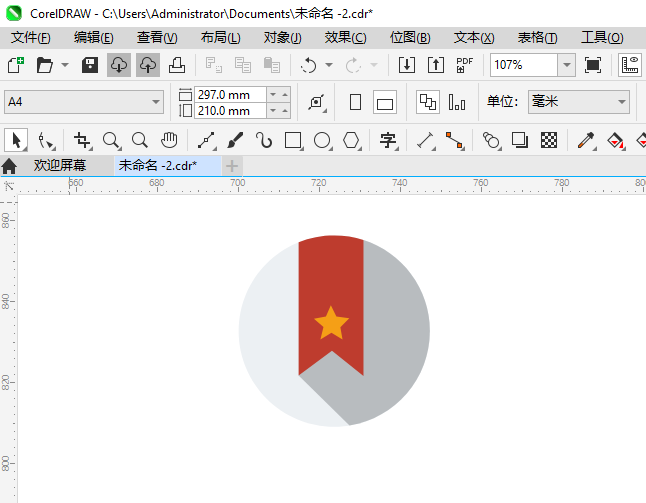Select the Parallel Dimension tool
Viewport: 646px width, 503px height.
(x=426, y=140)
